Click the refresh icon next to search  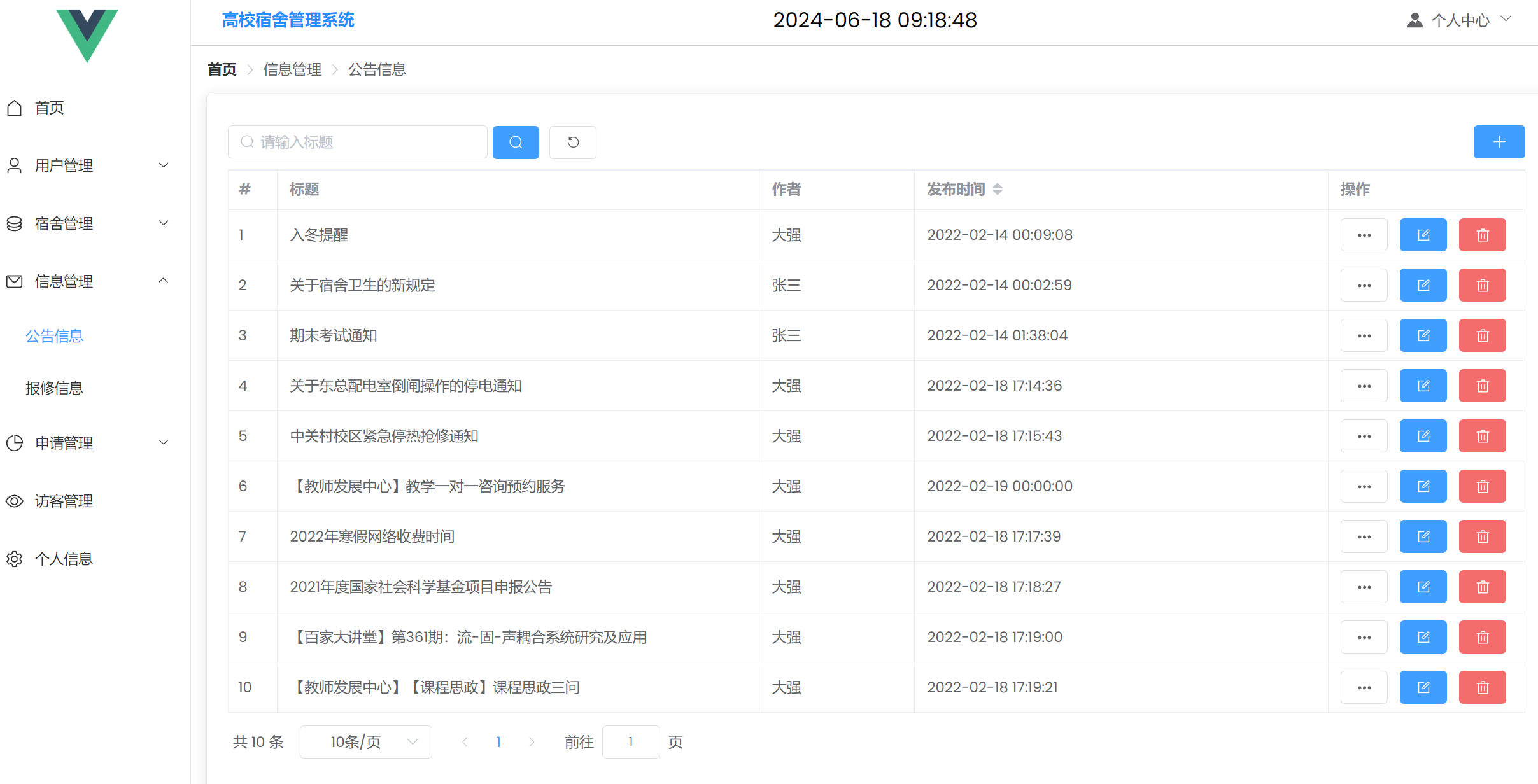pos(572,142)
